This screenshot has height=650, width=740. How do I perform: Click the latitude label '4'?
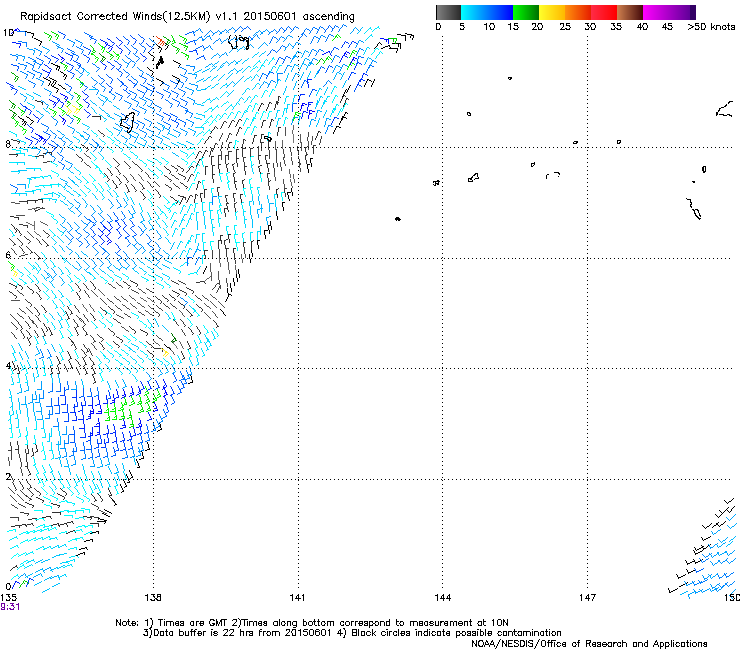coord(8,365)
